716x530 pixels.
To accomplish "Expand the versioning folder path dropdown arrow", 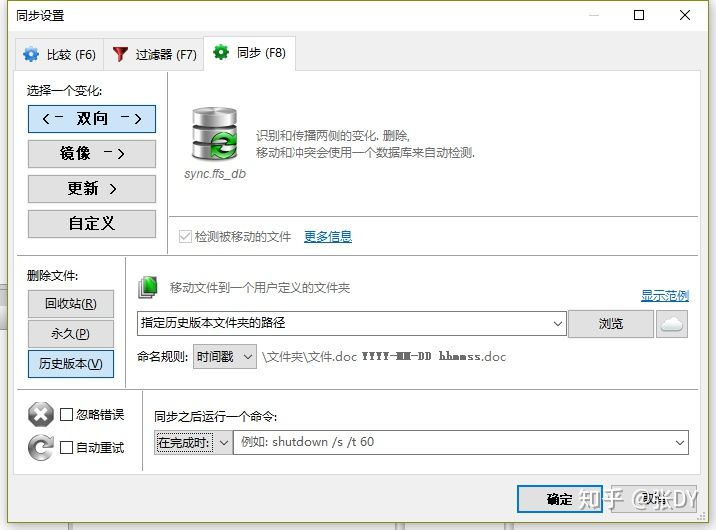I will tap(558, 324).
